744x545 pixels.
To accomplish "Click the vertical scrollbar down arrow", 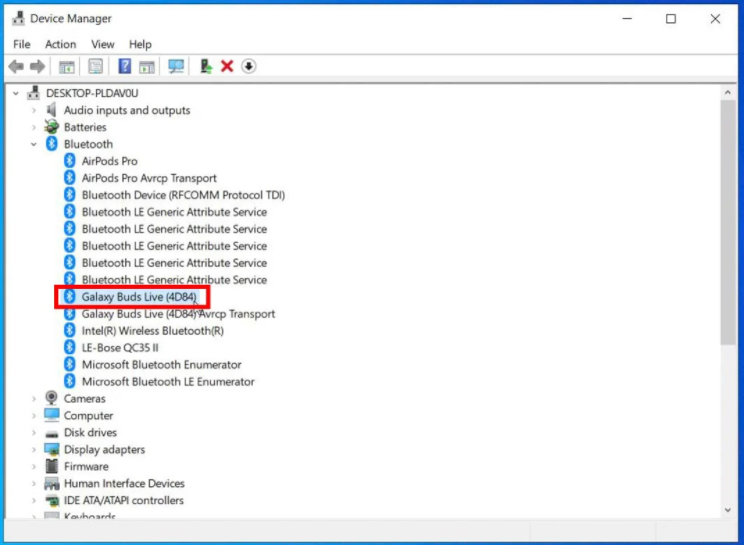I will pyautogui.click(x=728, y=510).
